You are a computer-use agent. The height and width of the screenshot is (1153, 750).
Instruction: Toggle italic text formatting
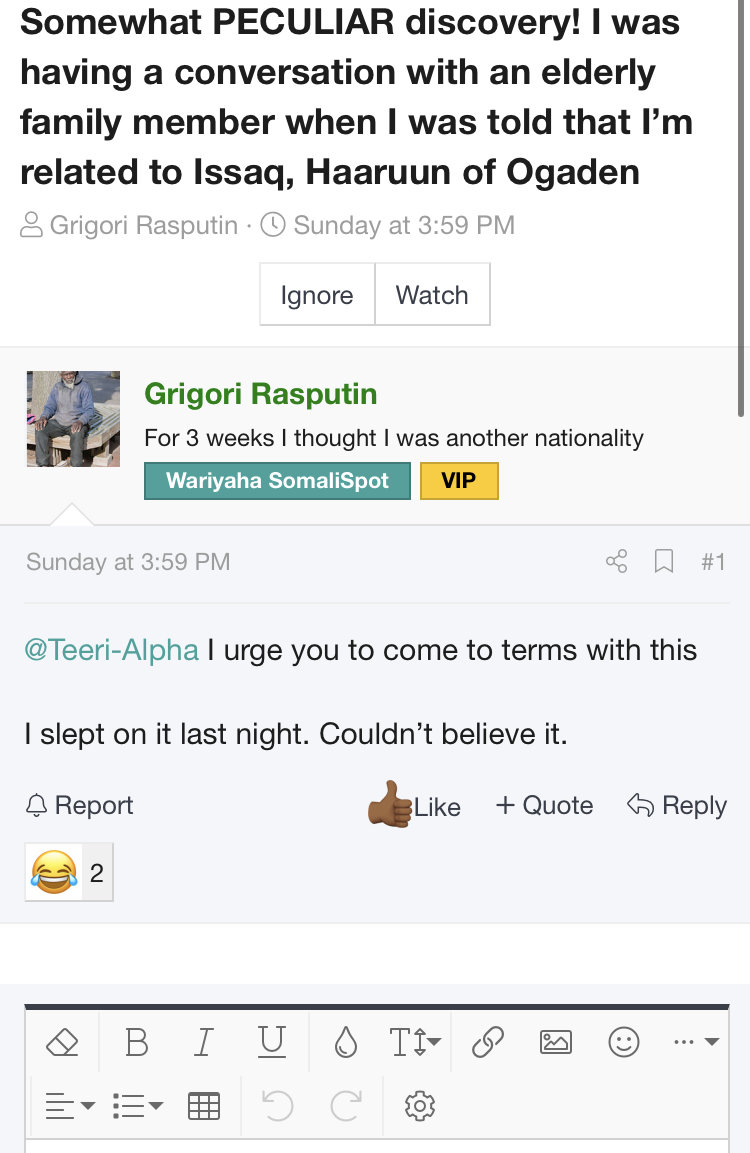204,1041
